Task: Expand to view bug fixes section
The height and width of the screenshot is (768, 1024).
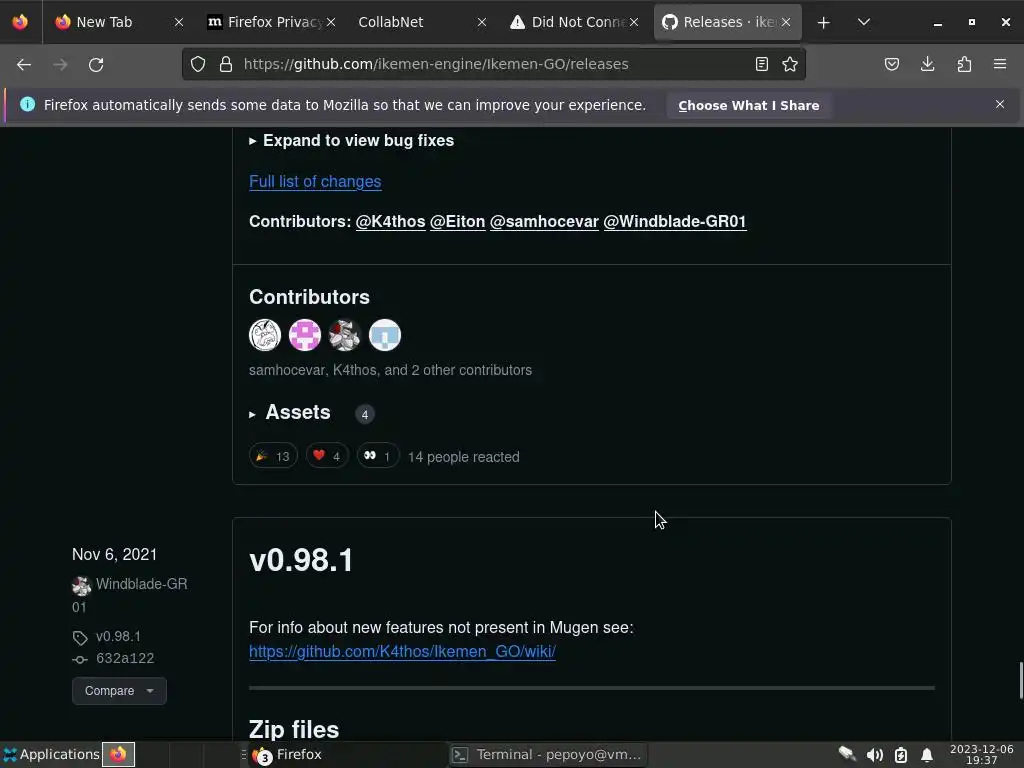Action: coord(351,140)
